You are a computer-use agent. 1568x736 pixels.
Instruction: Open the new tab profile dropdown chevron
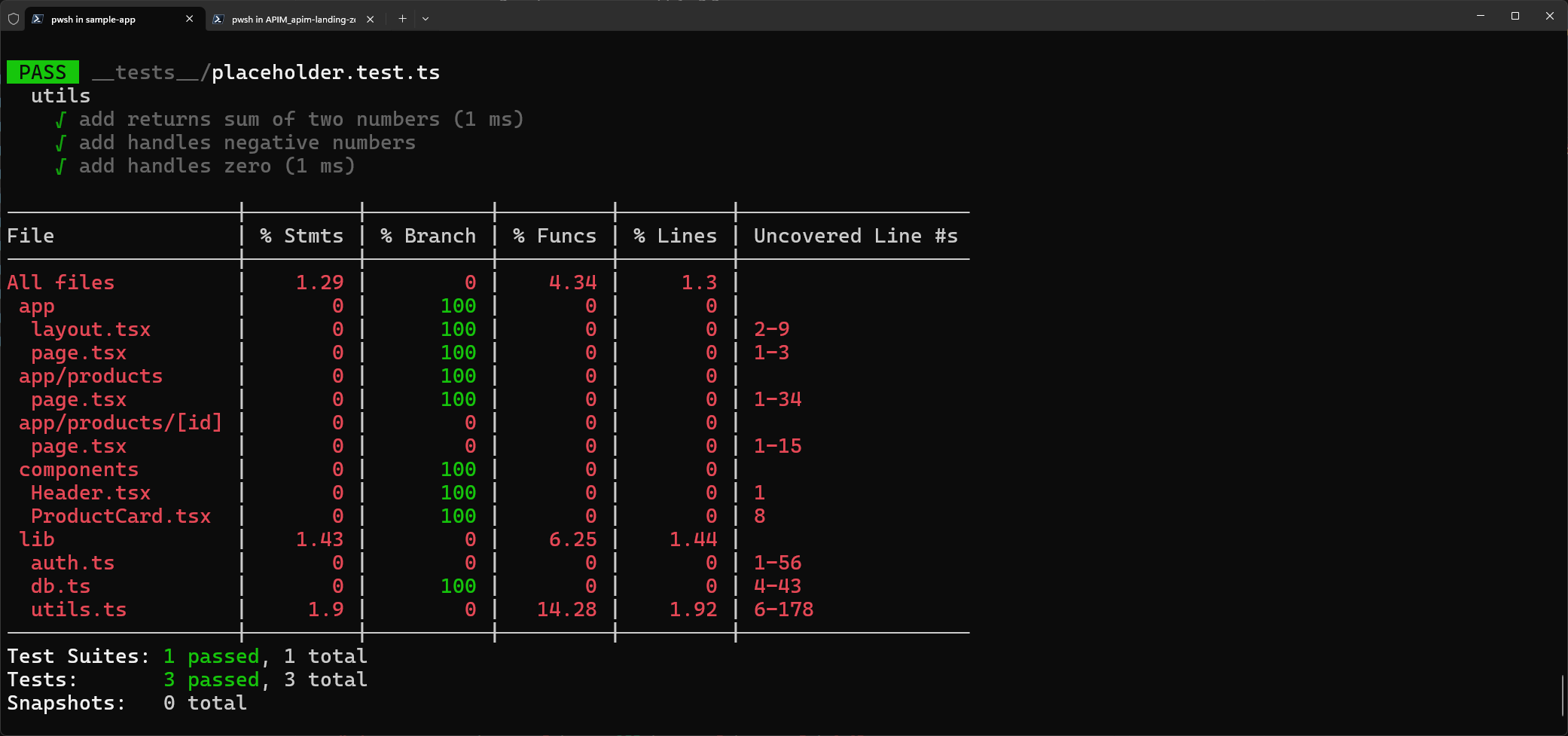point(426,19)
